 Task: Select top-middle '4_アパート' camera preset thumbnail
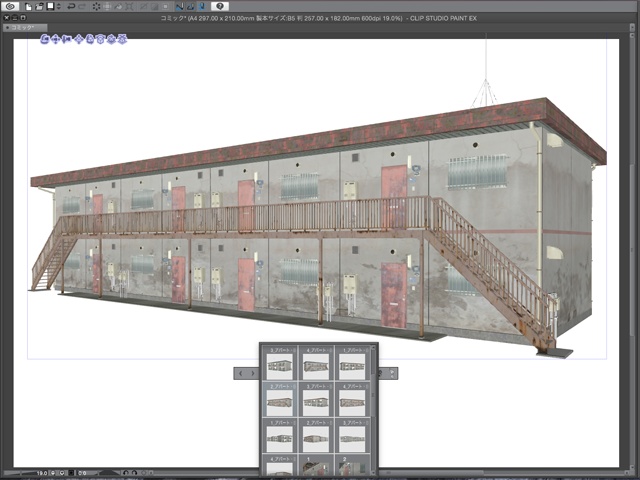(x=316, y=363)
